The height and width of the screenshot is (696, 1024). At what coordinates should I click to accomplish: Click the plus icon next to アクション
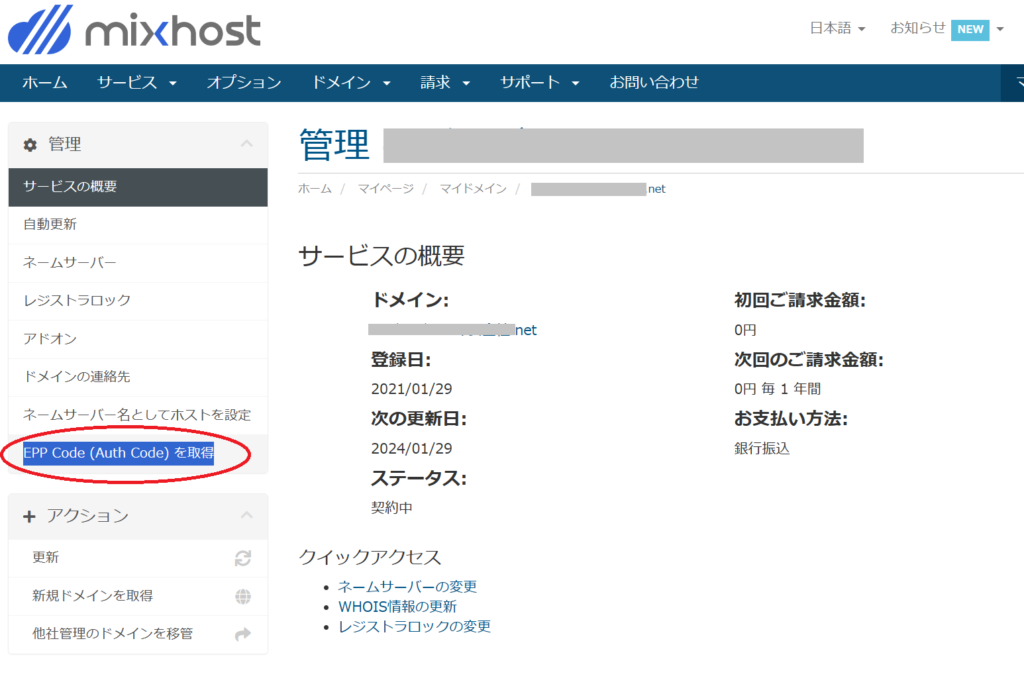pos(29,516)
